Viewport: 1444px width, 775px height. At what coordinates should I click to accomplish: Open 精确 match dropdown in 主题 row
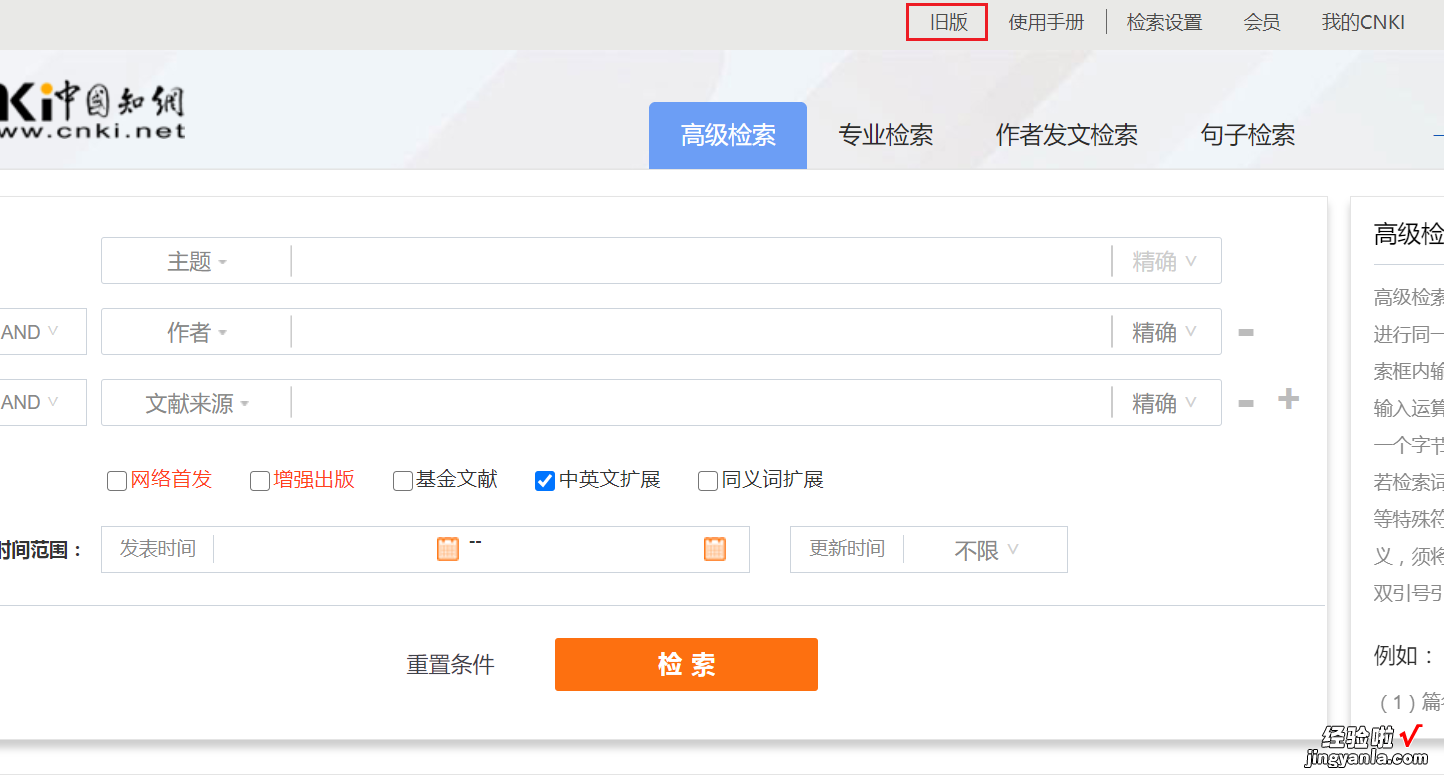pos(1165,261)
